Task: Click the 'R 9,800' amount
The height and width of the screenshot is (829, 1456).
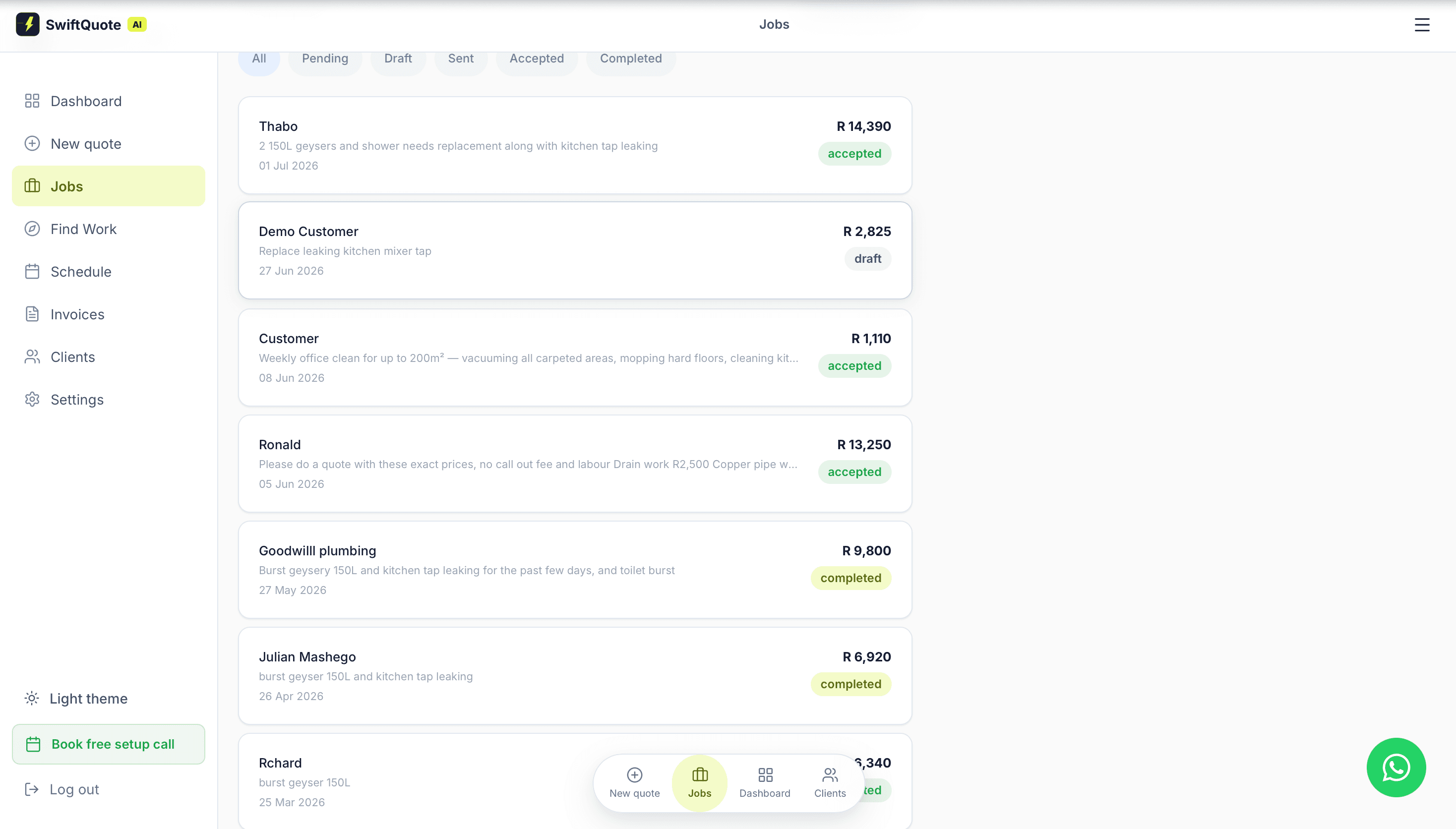Action: 866,550
